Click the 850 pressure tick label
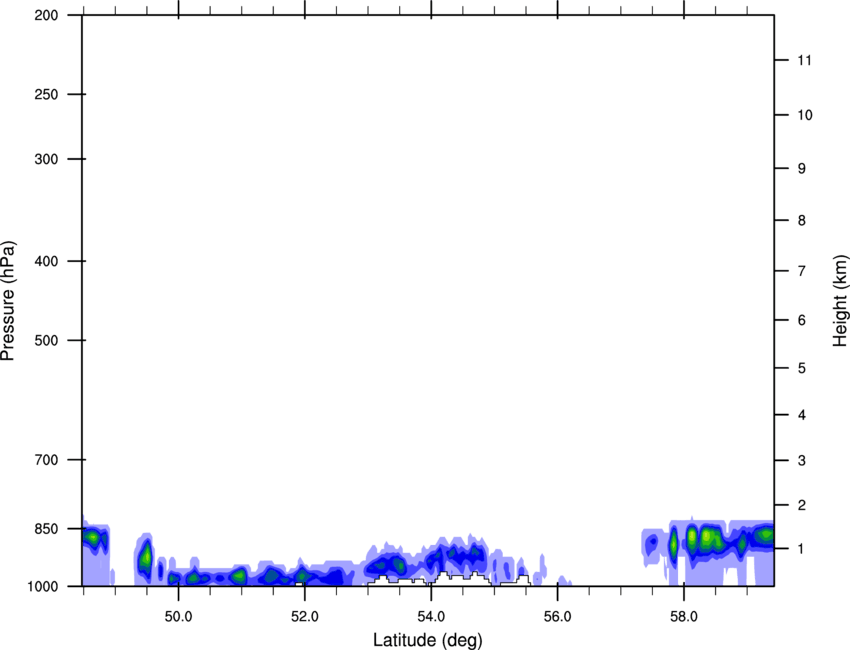This screenshot has width=850, height=650. click(46, 529)
